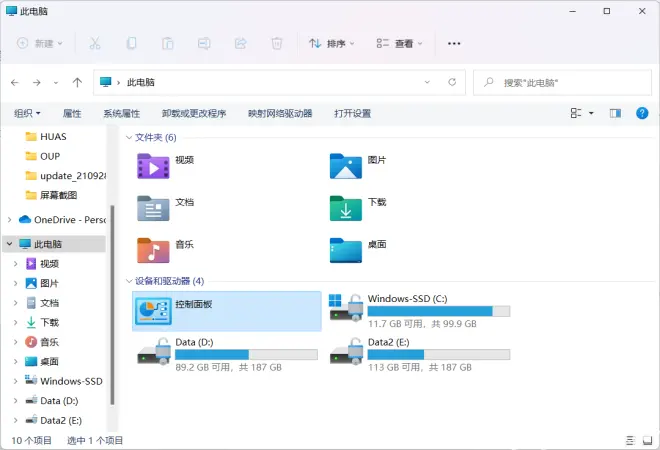Select Windows-SSD (C:) drive in main pane
Image resolution: width=660 pixels, height=450 pixels.
(420, 311)
